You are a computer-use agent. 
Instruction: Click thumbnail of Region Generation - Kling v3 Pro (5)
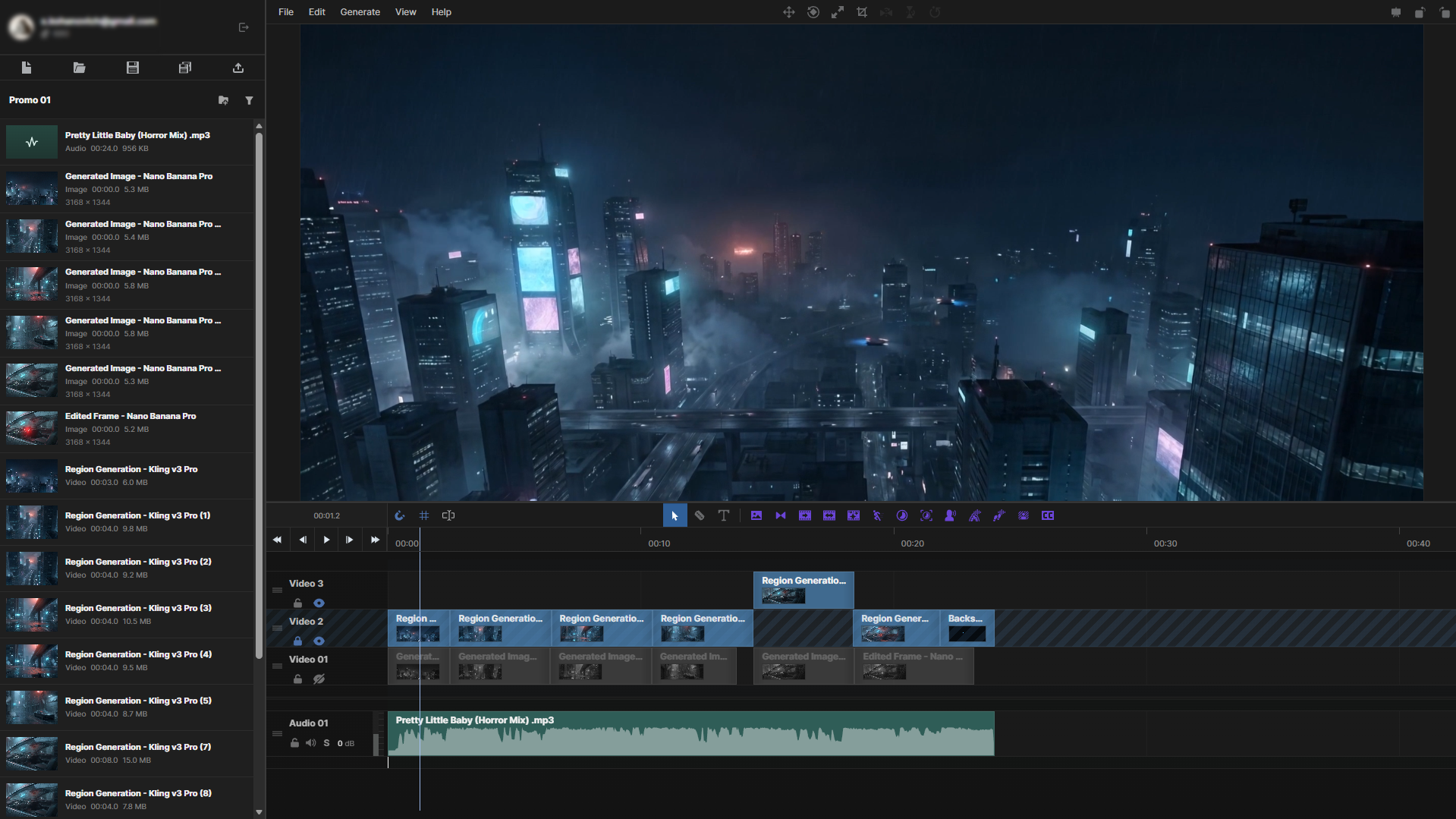tap(32, 707)
